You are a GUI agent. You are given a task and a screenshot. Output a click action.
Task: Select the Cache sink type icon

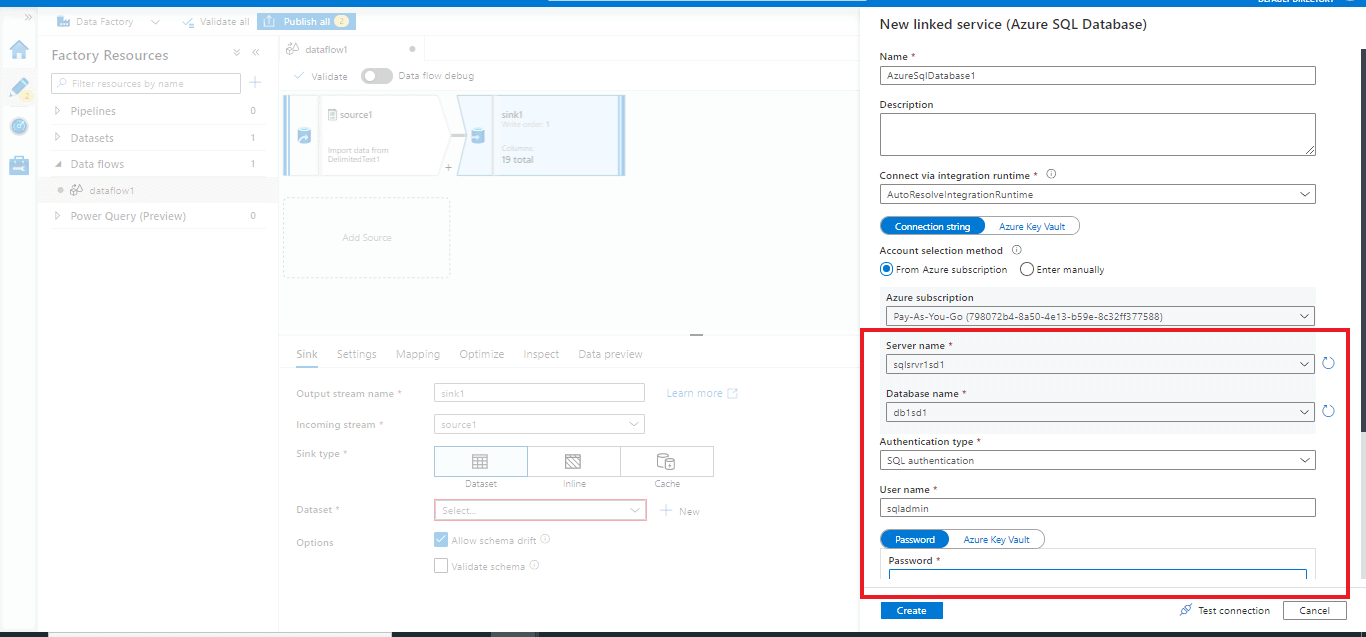pyautogui.click(x=666, y=462)
